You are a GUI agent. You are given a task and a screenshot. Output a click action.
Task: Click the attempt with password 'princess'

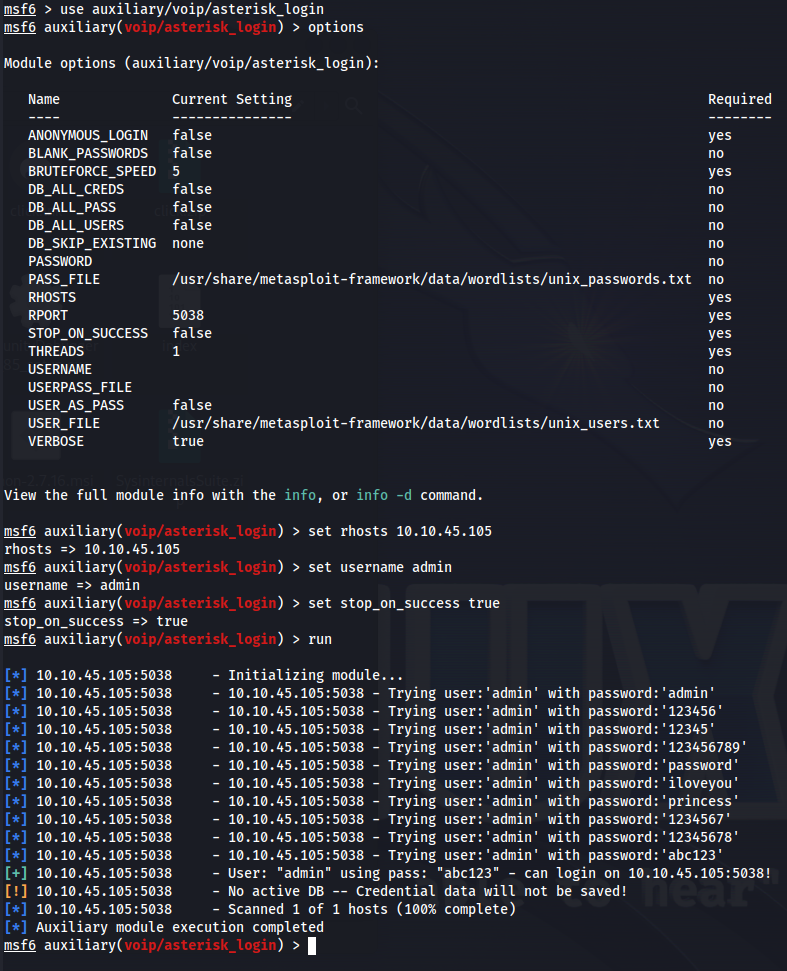click(372, 800)
